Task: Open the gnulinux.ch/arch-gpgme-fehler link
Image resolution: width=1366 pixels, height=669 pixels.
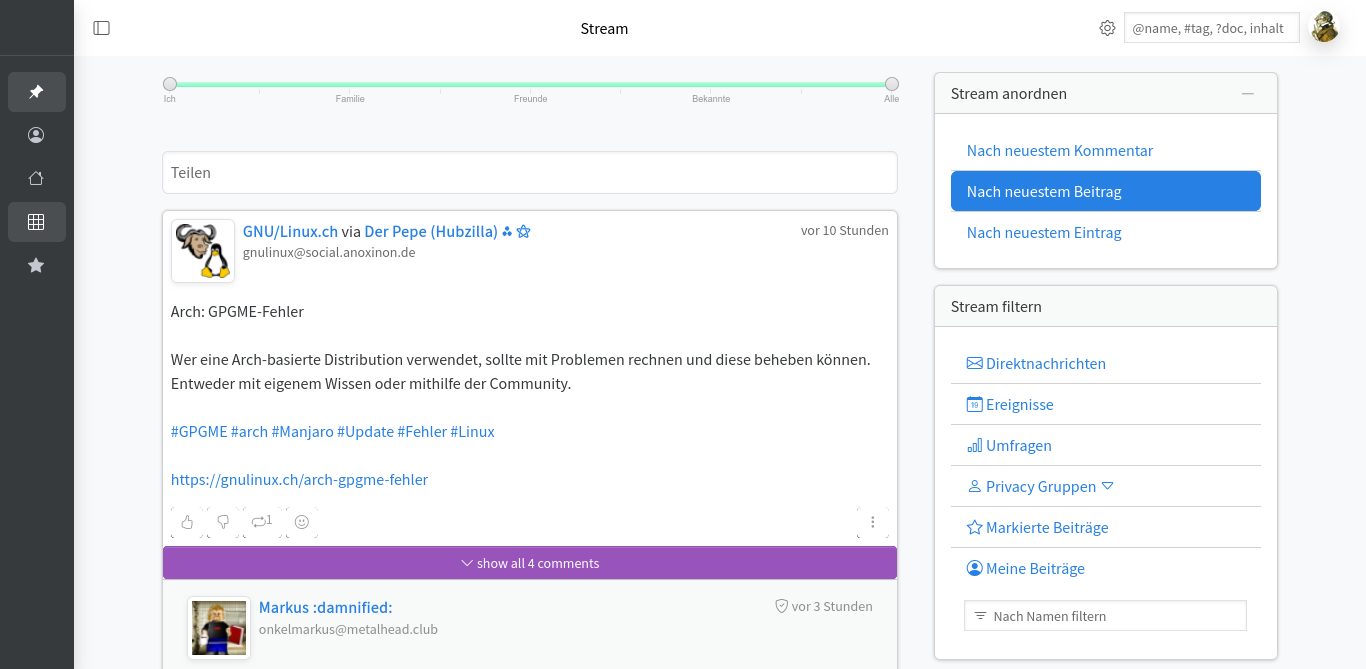Action: coord(299,480)
